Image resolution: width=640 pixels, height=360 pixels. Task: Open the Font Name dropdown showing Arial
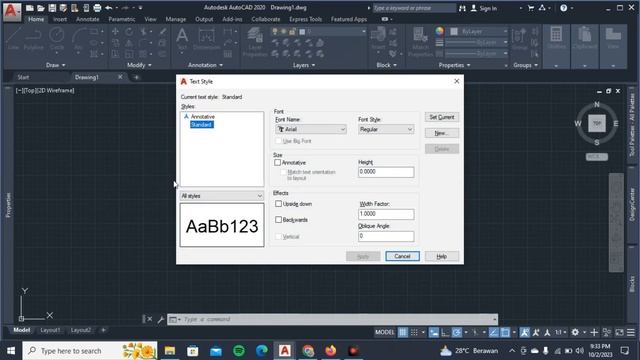click(x=311, y=129)
